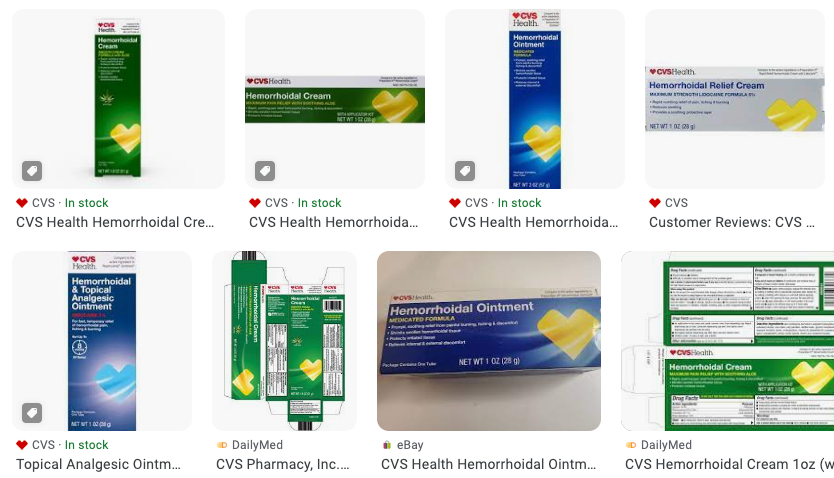Click the CVS heart icon under Customer Reviews result
This screenshot has height=478, width=834.
pos(655,203)
